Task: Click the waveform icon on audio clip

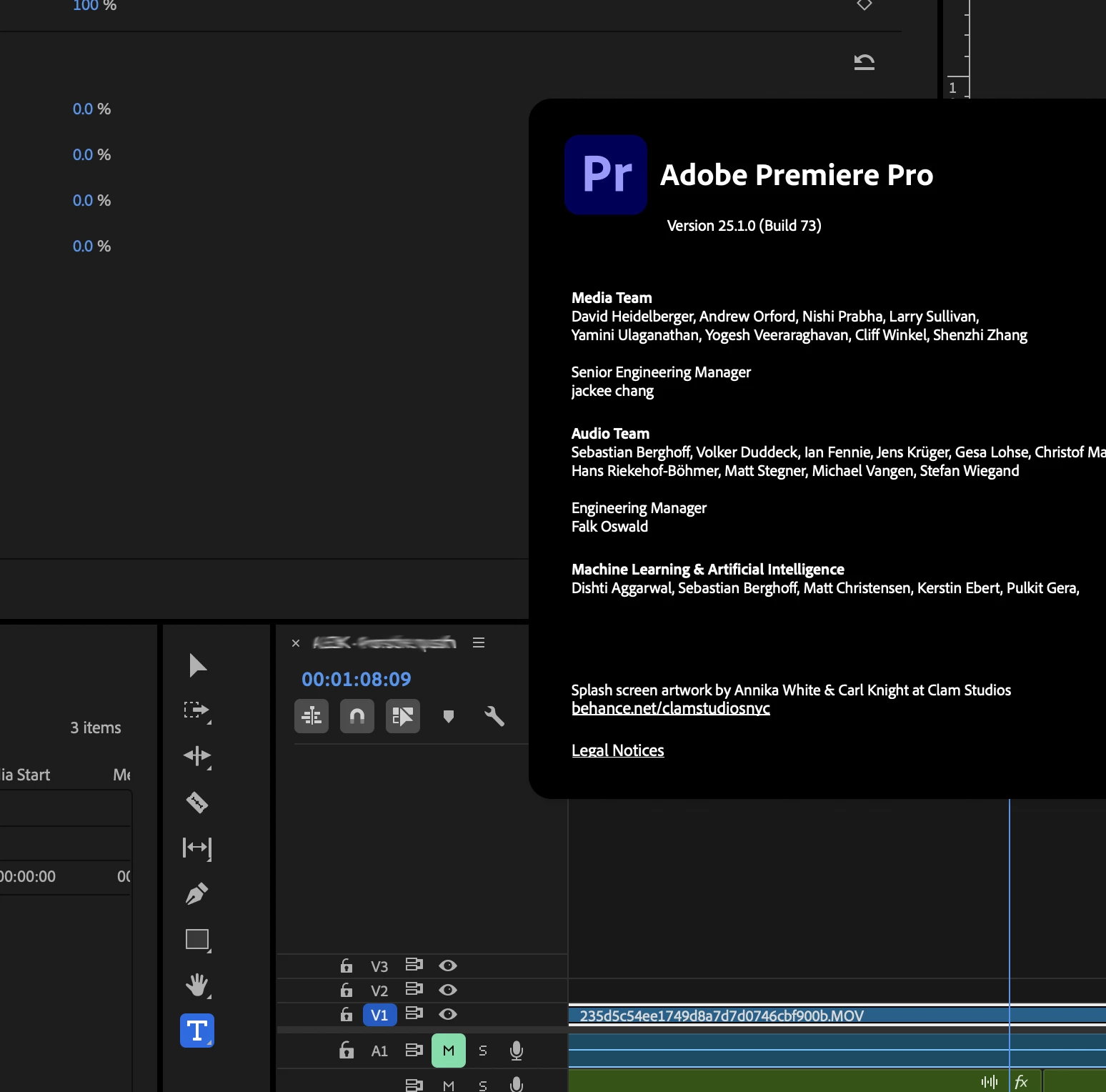Action: pos(990,1082)
